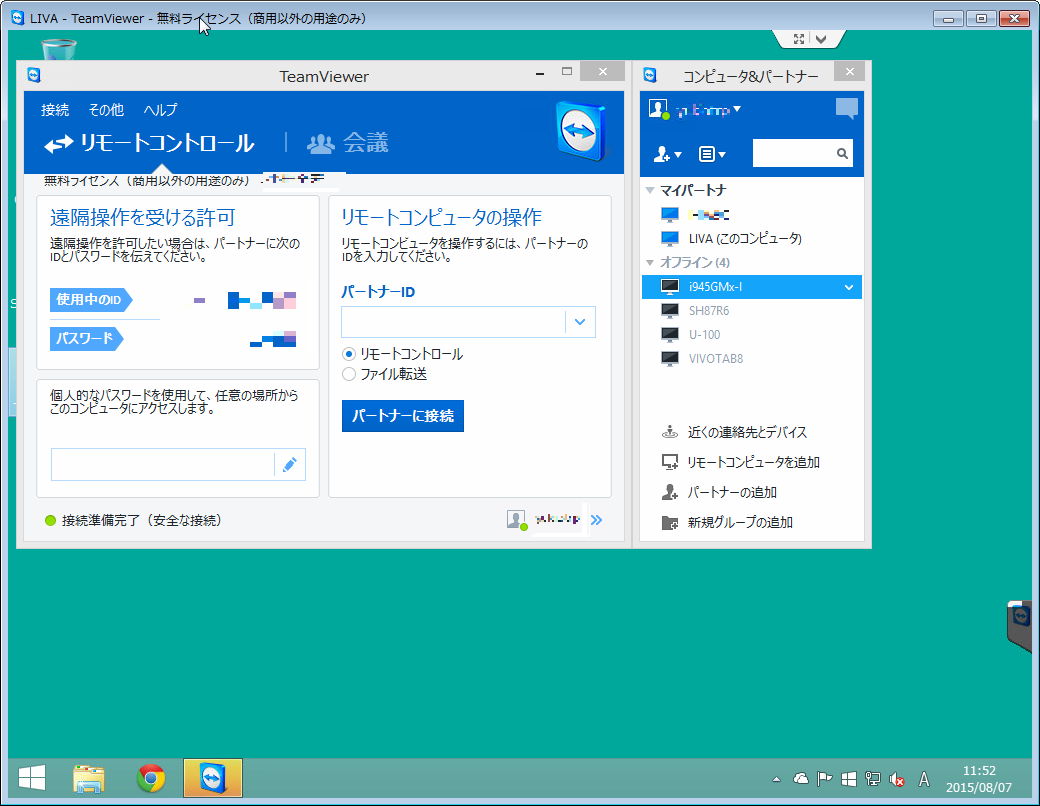Select the i945GMx-I computer entry
Viewport: 1040px width, 806px height.
pos(751,287)
